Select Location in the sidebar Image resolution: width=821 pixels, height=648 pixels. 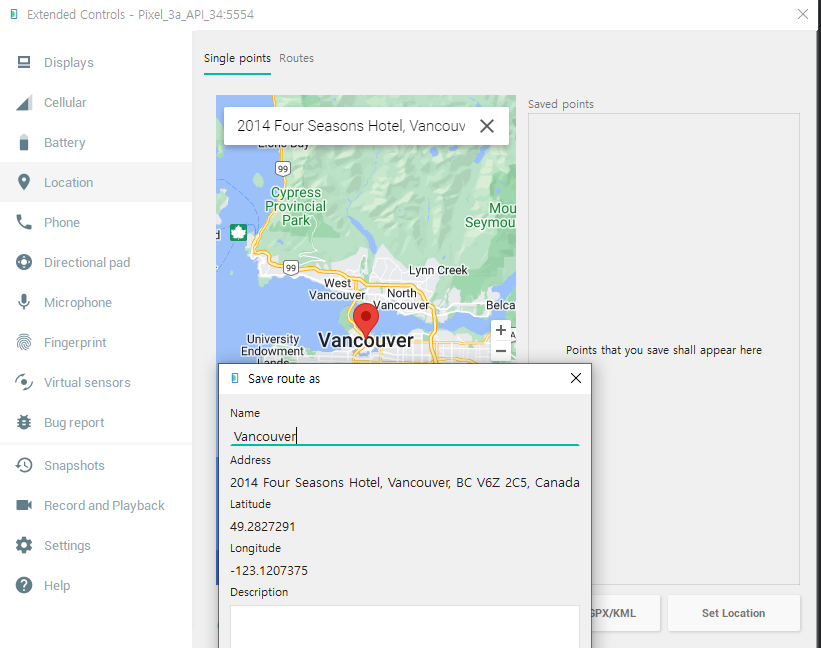click(x=96, y=182)
